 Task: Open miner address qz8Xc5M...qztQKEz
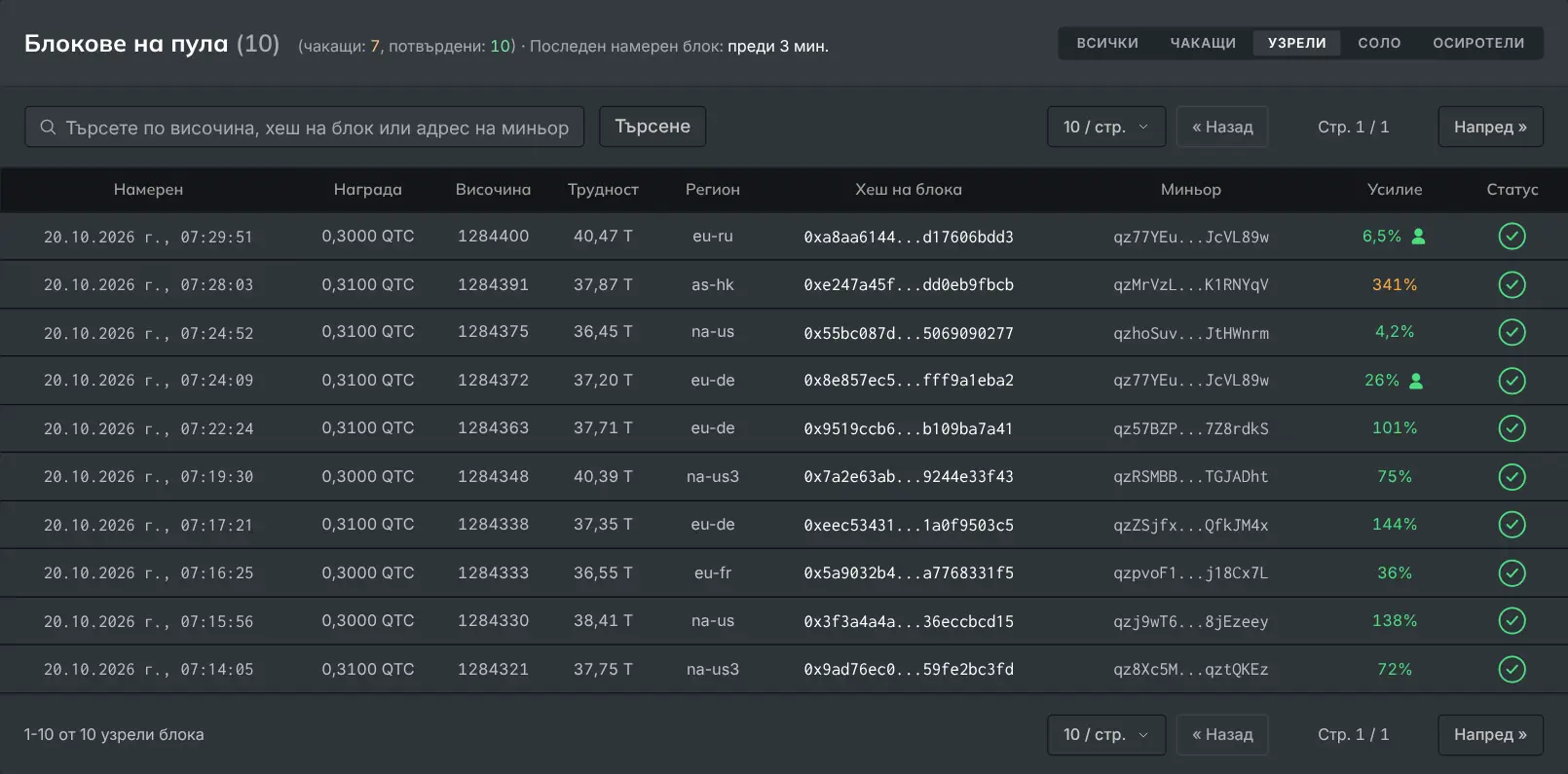[1191, 669]
